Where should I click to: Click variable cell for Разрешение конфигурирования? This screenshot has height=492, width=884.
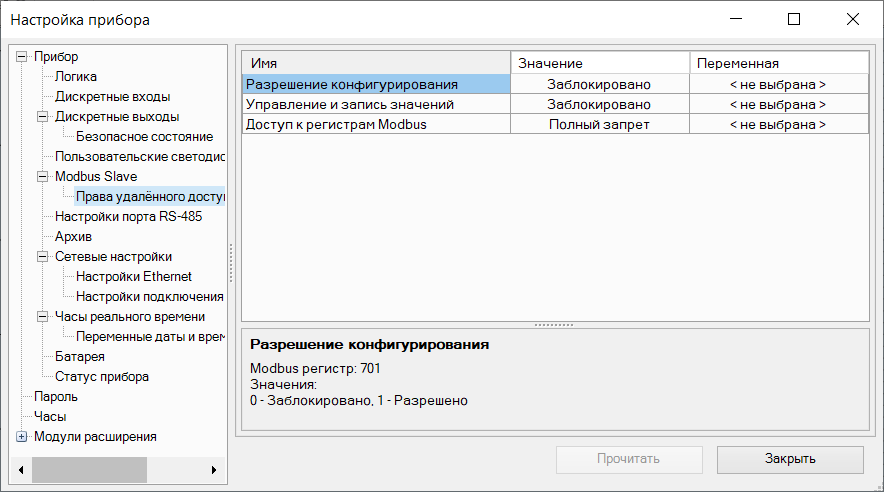[x=778, y=85]
